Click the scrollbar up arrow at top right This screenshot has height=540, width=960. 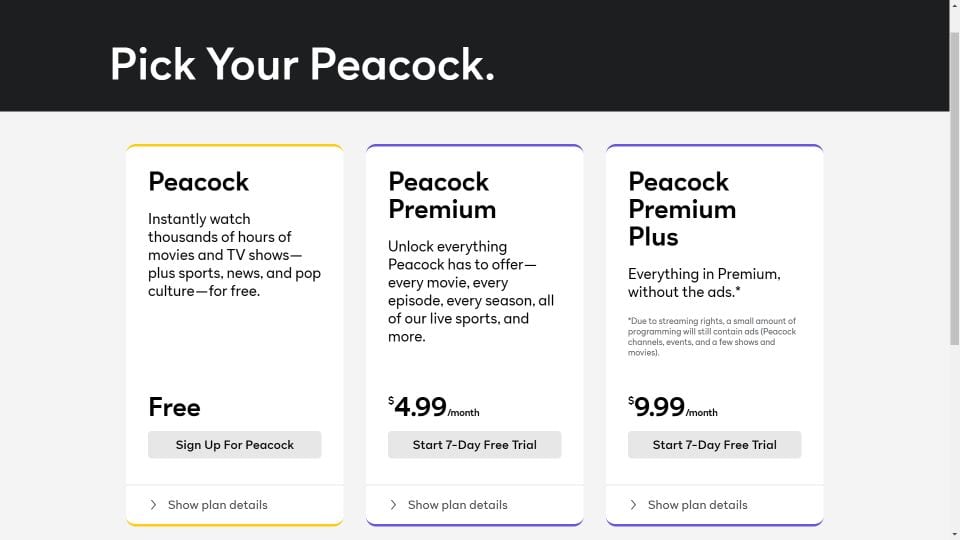click(x=954, y=6)
